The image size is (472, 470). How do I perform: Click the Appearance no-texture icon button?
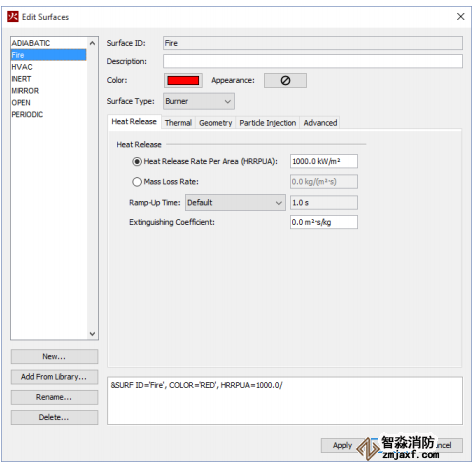coord(285,80)
